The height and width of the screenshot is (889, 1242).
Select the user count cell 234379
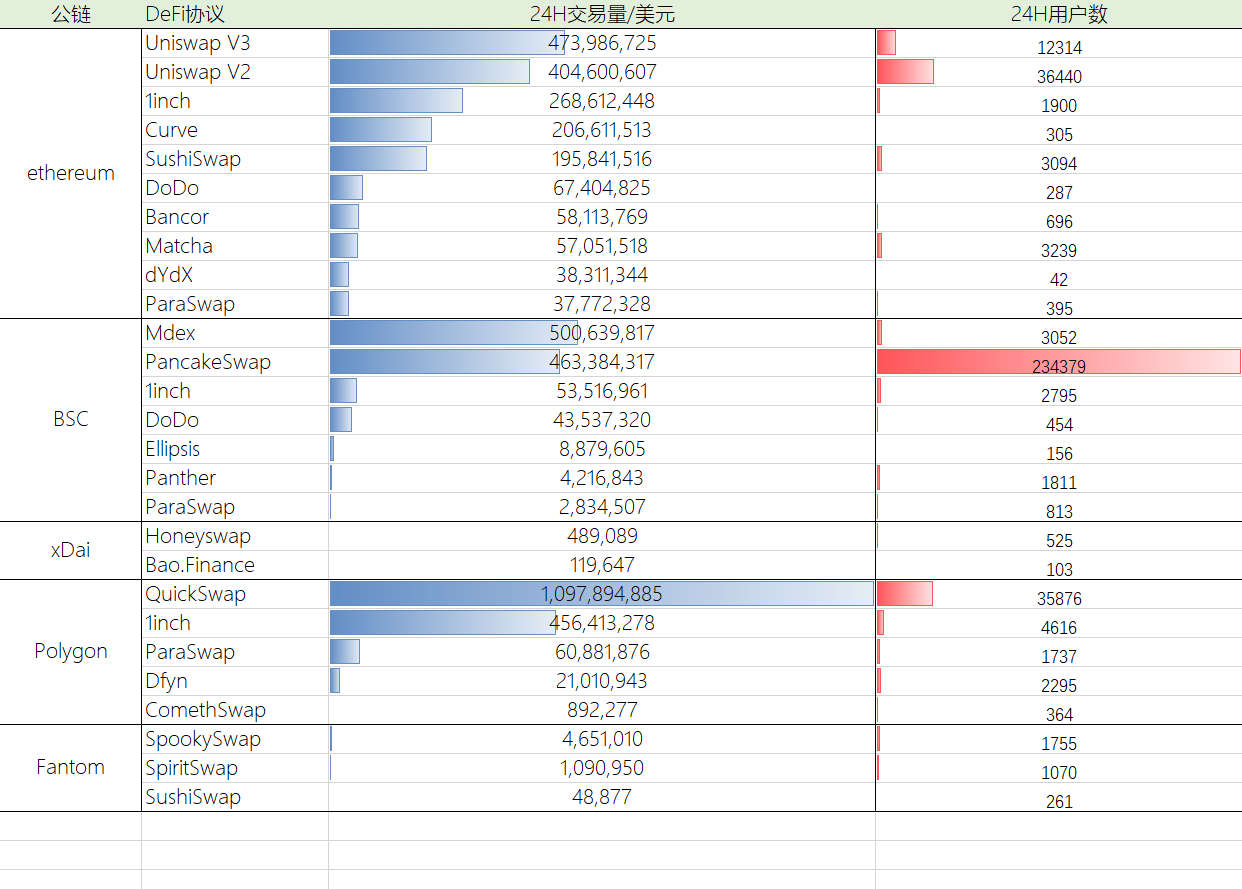pos(1059,362)
